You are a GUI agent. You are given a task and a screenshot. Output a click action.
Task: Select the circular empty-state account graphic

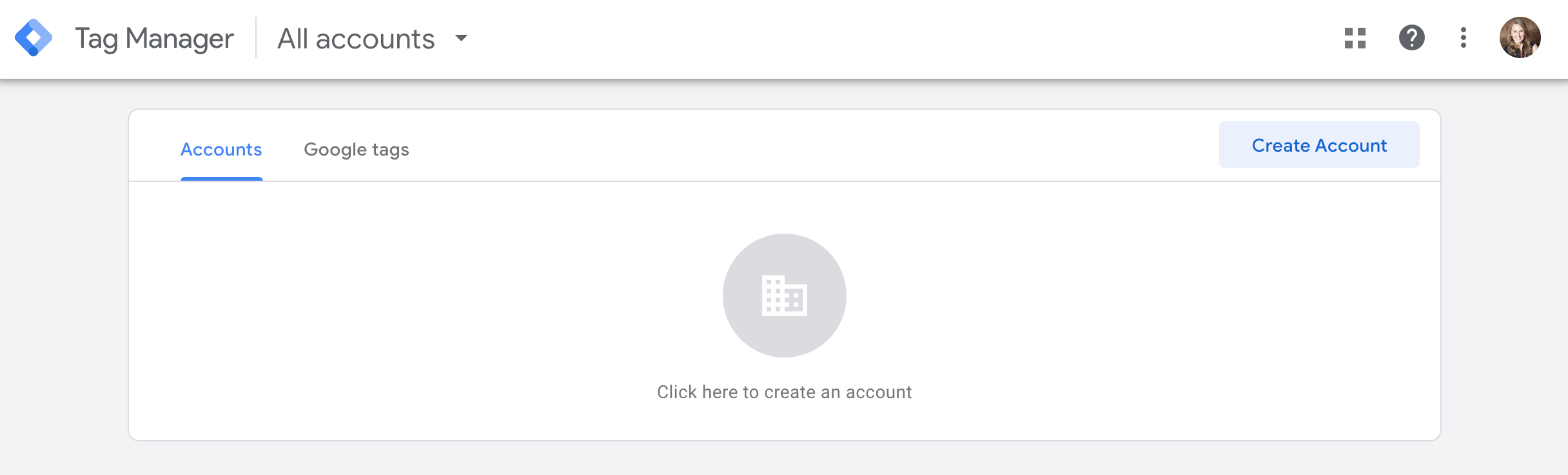[x=785, y=296]
